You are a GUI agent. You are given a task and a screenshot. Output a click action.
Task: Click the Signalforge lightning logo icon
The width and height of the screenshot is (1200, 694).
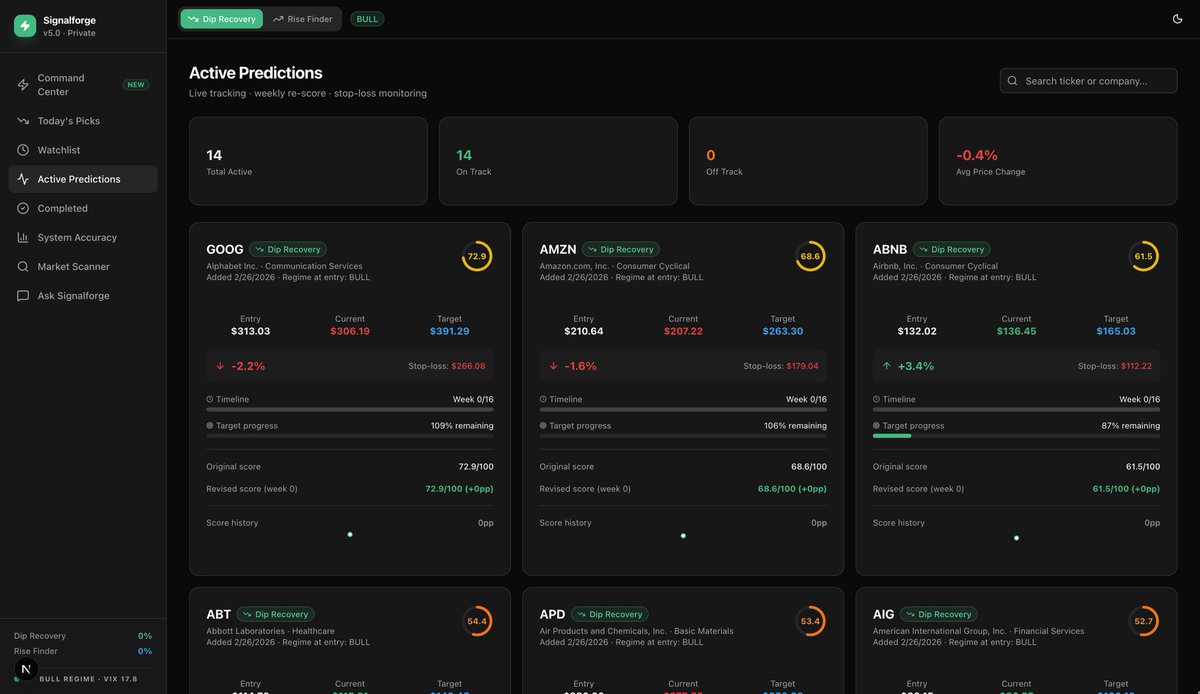coord(25,26)
